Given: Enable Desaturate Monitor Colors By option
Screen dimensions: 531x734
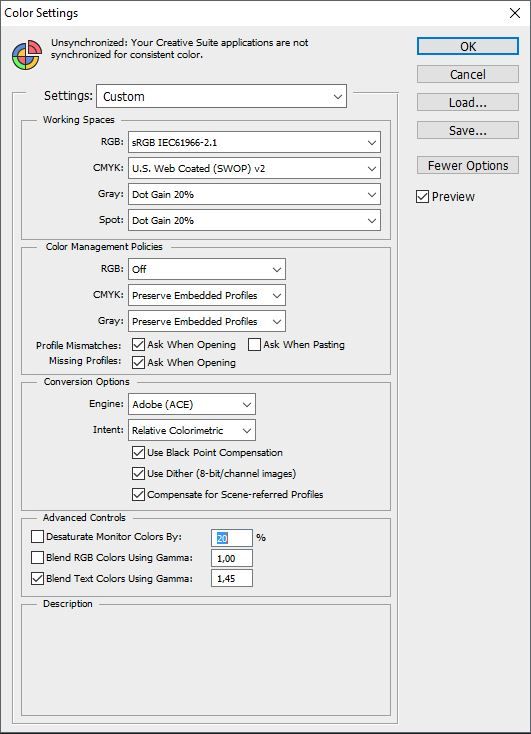Looking at the screenshot, I should pyautogui.click(x=37, y=536).
